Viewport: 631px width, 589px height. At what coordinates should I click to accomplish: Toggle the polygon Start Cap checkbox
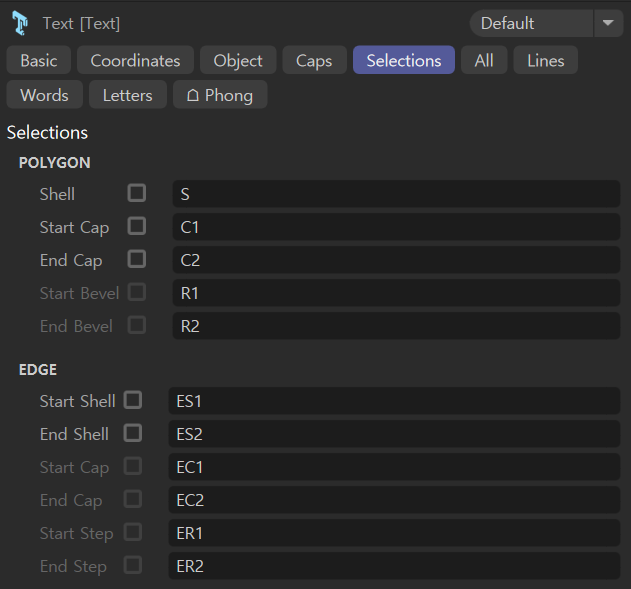click(x=137, y=226)
